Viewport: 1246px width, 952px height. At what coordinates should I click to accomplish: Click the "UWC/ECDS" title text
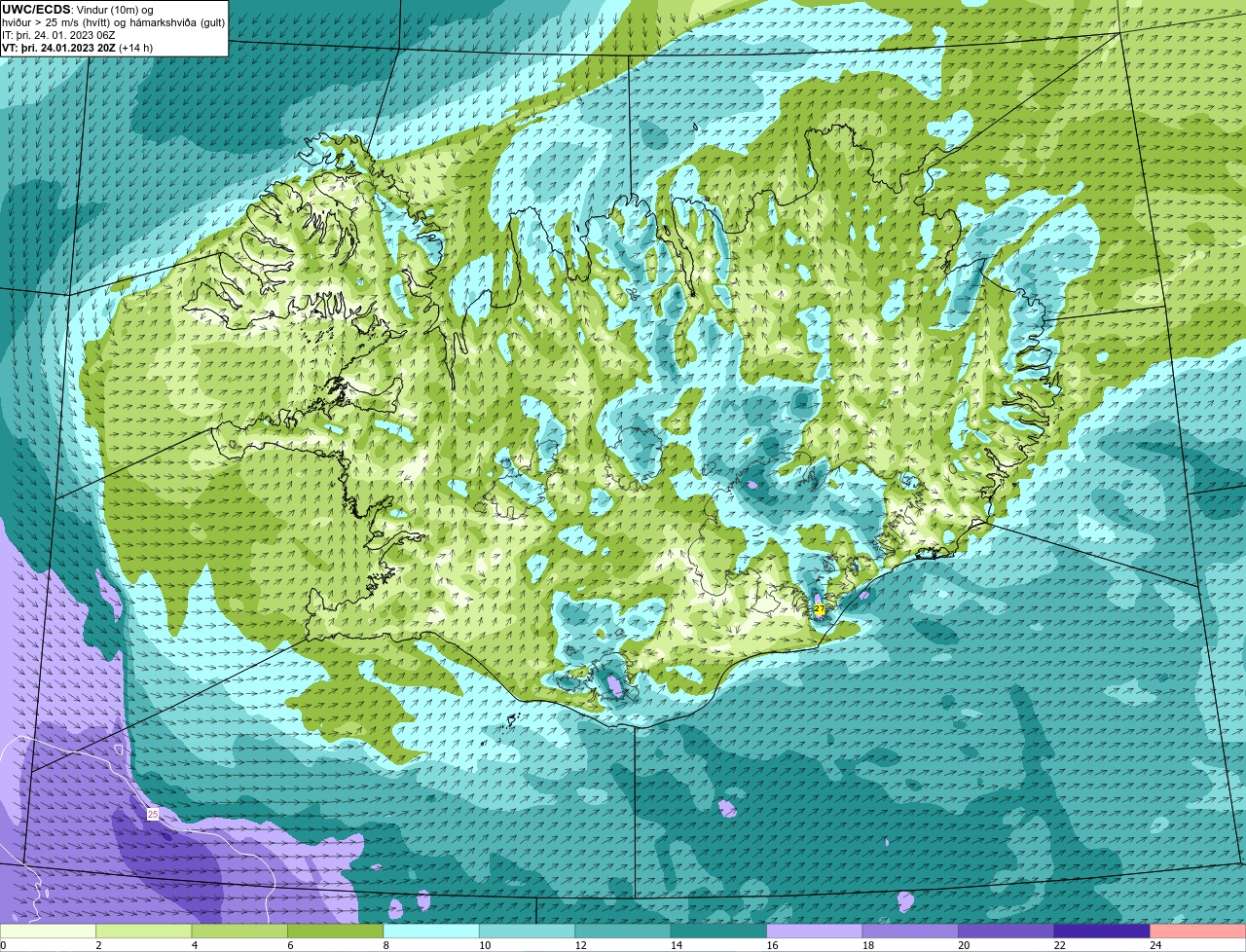pos(36,10)
